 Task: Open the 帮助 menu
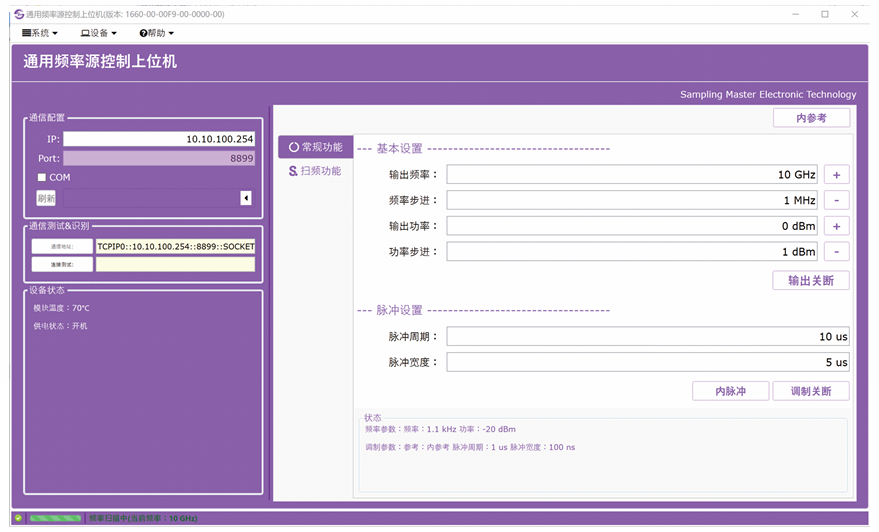[x=157, y=33]
